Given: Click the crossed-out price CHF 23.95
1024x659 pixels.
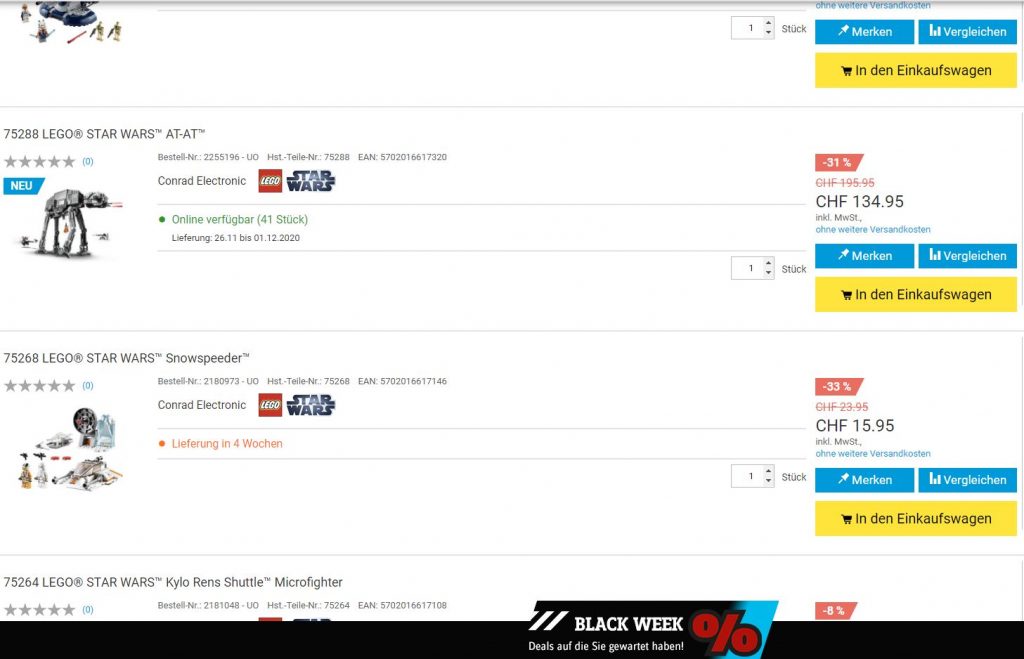Looking at the screenshot, I should coord(842,407).
